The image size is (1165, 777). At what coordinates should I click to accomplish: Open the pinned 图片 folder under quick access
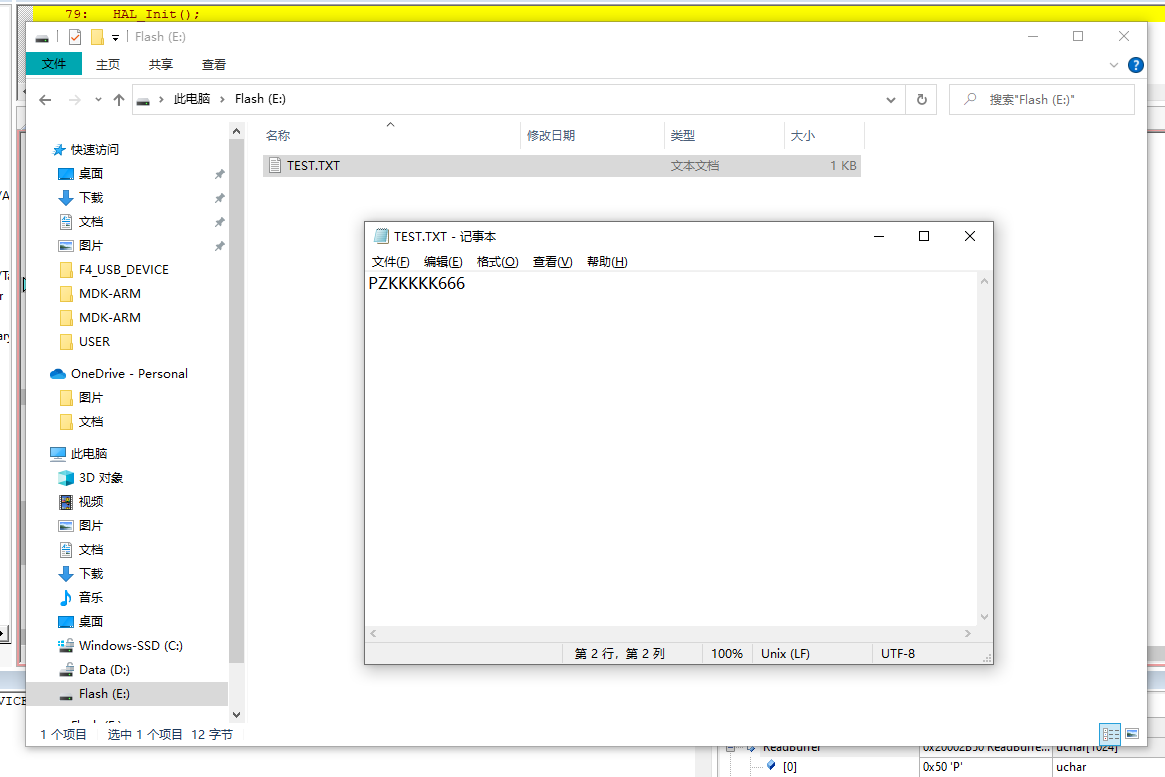pos(91,245)
